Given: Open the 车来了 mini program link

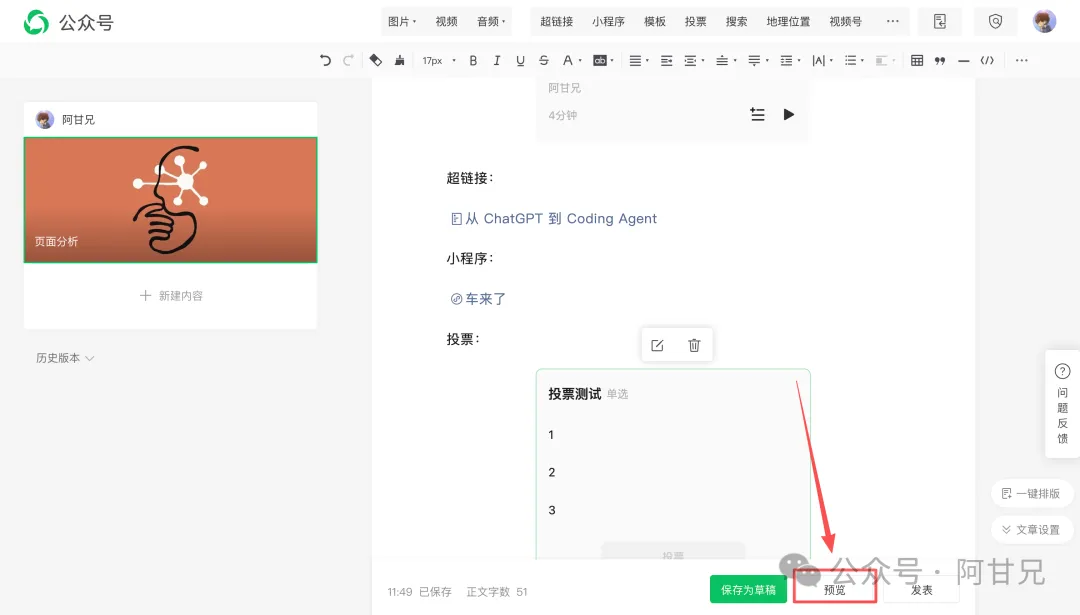Looking at the screenshot, I should (x=478, y=299).
